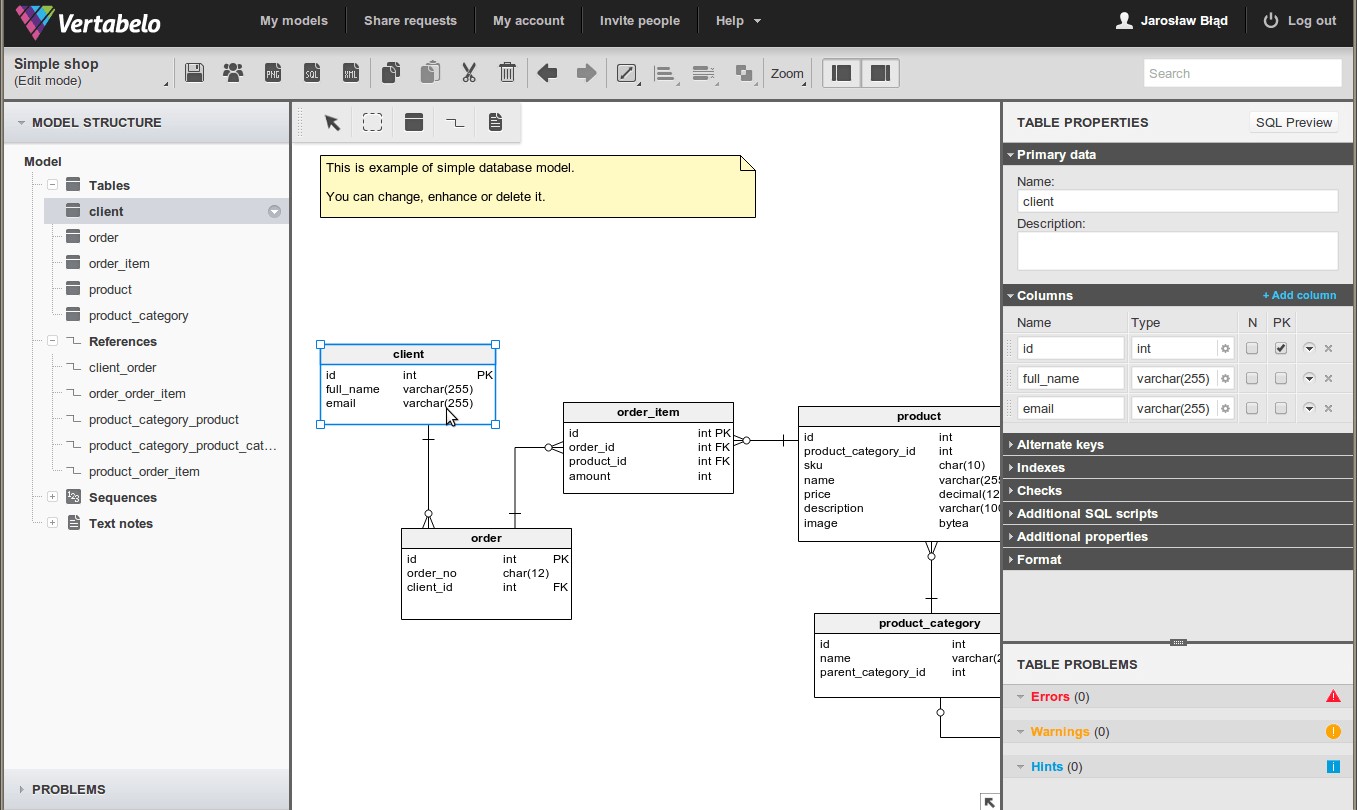Screen dimensions: 1357x810
Task: Enable nullable checkbox for full_name column
Action: (1252, 379)
